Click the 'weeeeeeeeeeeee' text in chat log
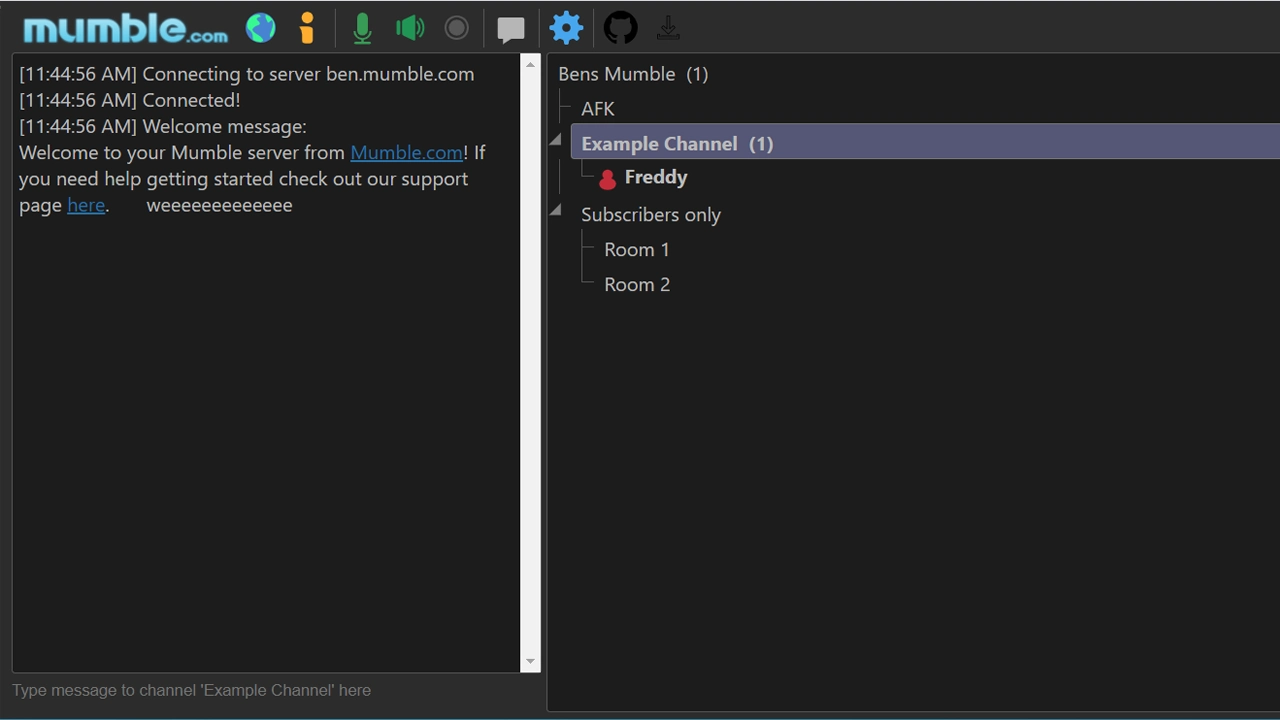 pyautogui.click(x=220, y=205)
